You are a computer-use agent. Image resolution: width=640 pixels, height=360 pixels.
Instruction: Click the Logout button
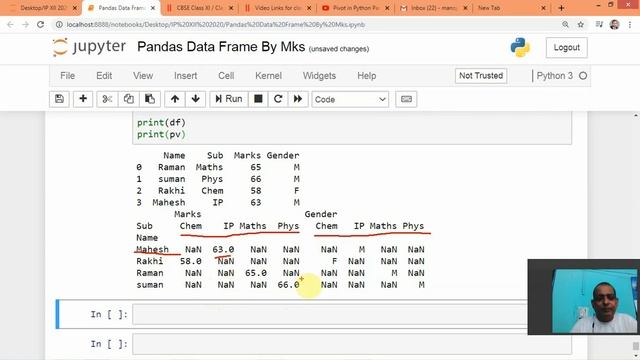pos(567,47)
